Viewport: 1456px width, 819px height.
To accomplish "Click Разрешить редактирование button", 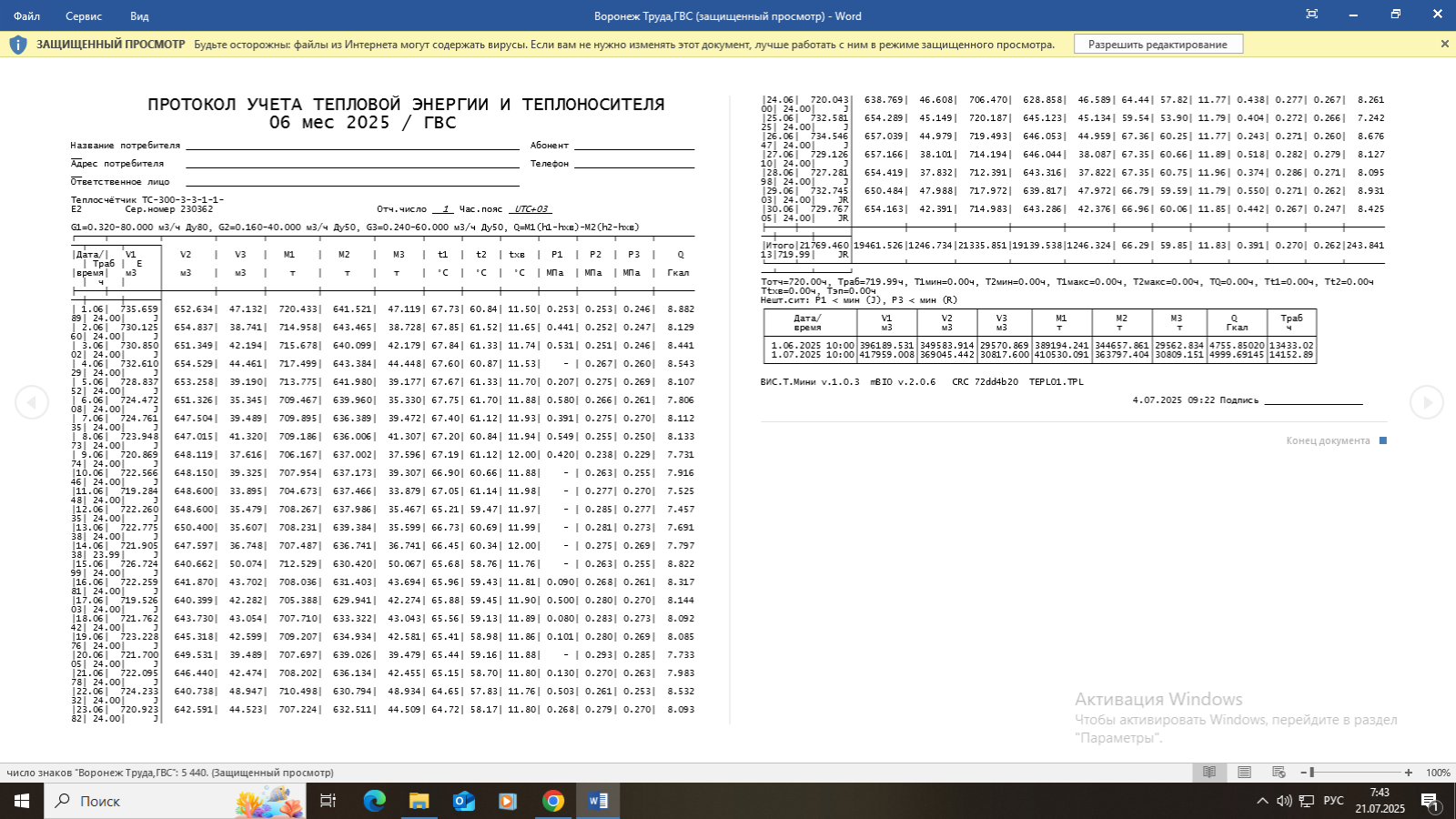I will point(1158,44).
